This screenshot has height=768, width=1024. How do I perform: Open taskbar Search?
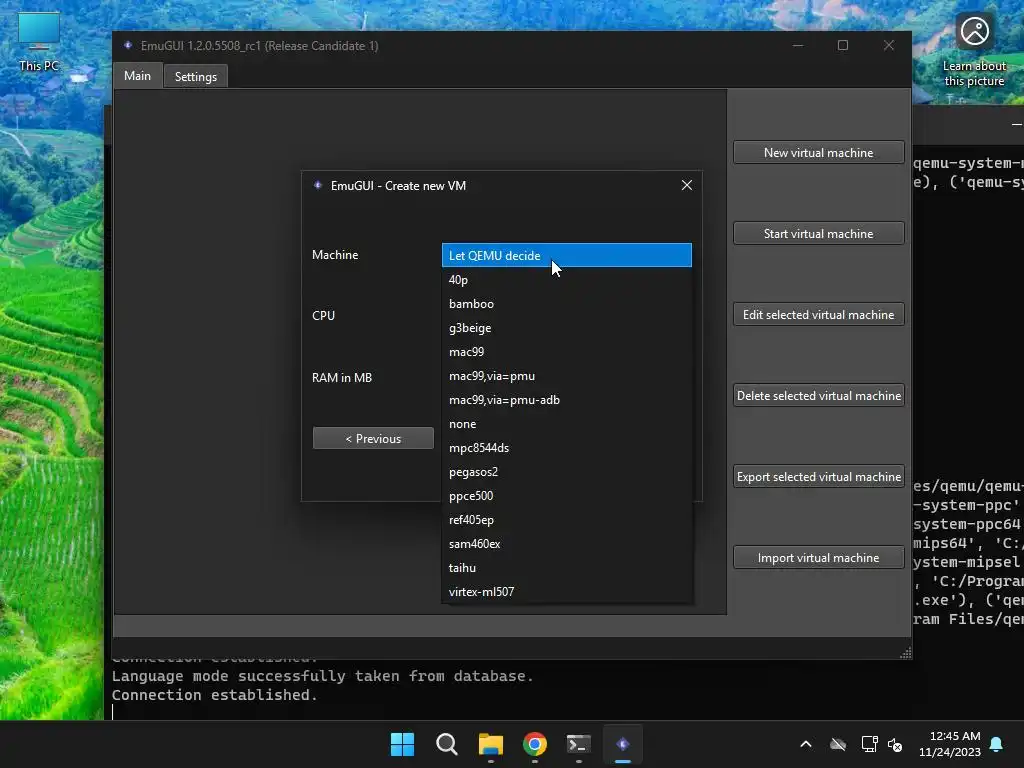coord(447,744)
